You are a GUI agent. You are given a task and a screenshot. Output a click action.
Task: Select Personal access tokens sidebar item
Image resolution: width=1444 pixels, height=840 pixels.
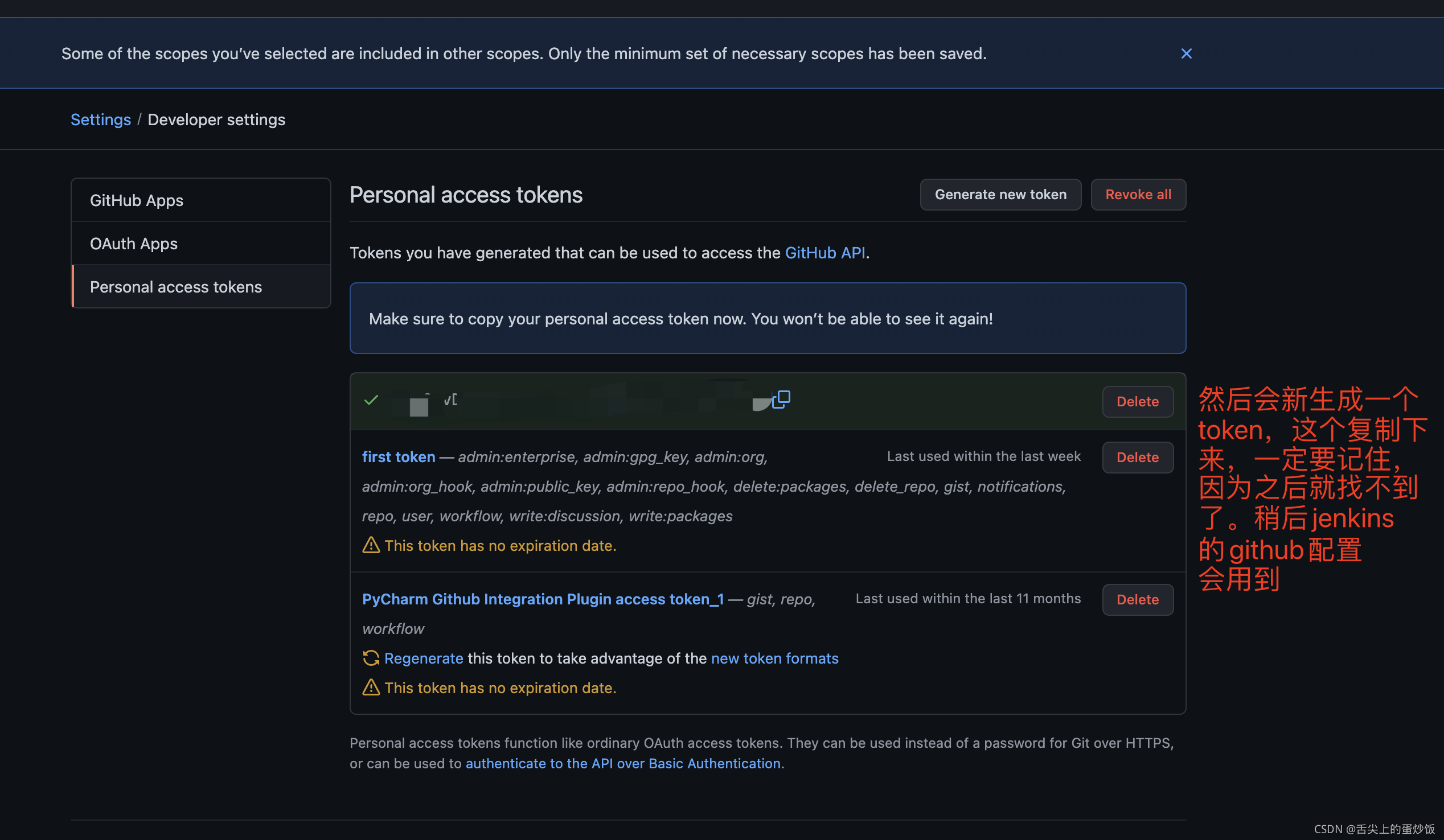(x=175, y=287)
